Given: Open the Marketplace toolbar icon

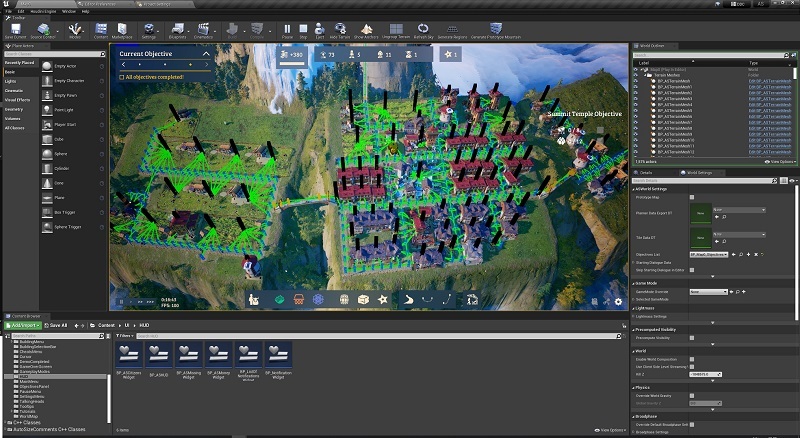Looking at the screenshot, I should [x=122, y=30].
